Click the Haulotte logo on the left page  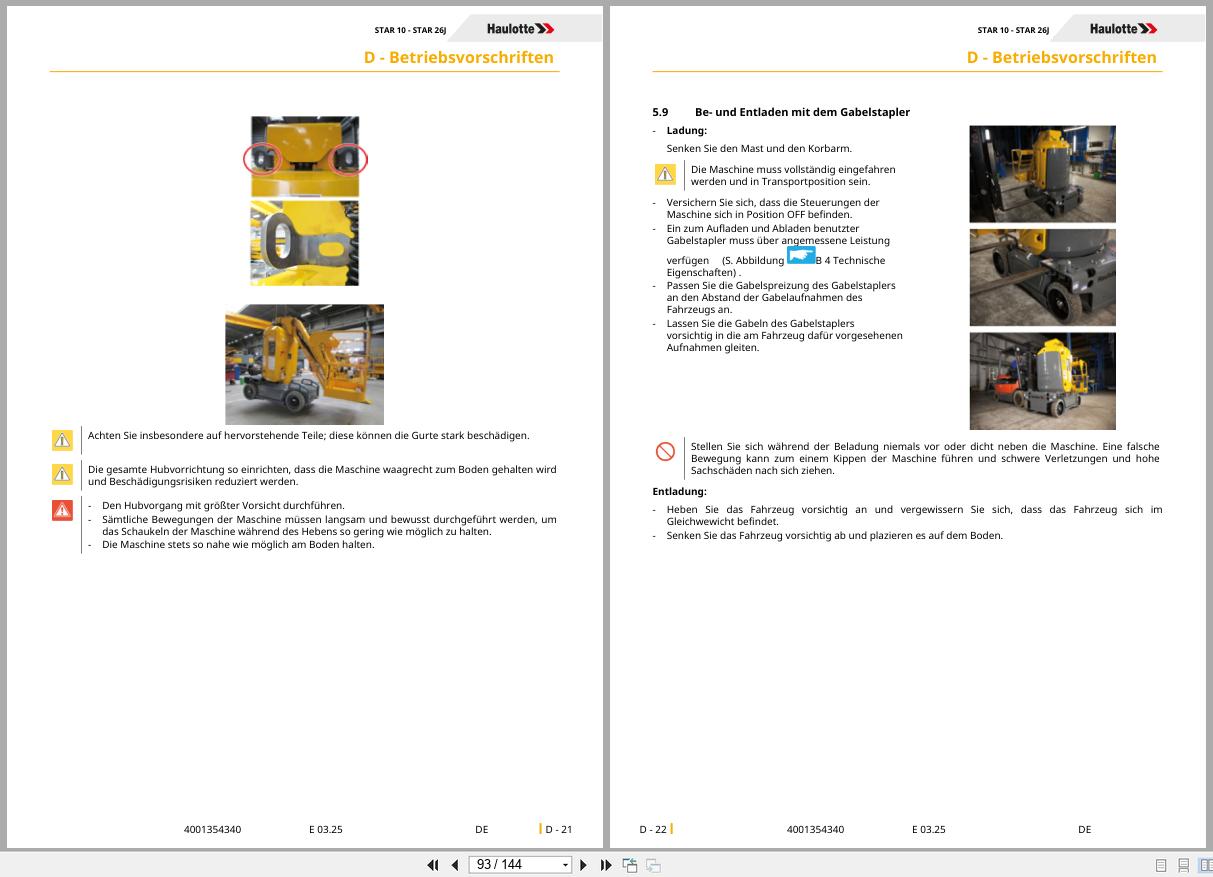(x=520, y=29)
